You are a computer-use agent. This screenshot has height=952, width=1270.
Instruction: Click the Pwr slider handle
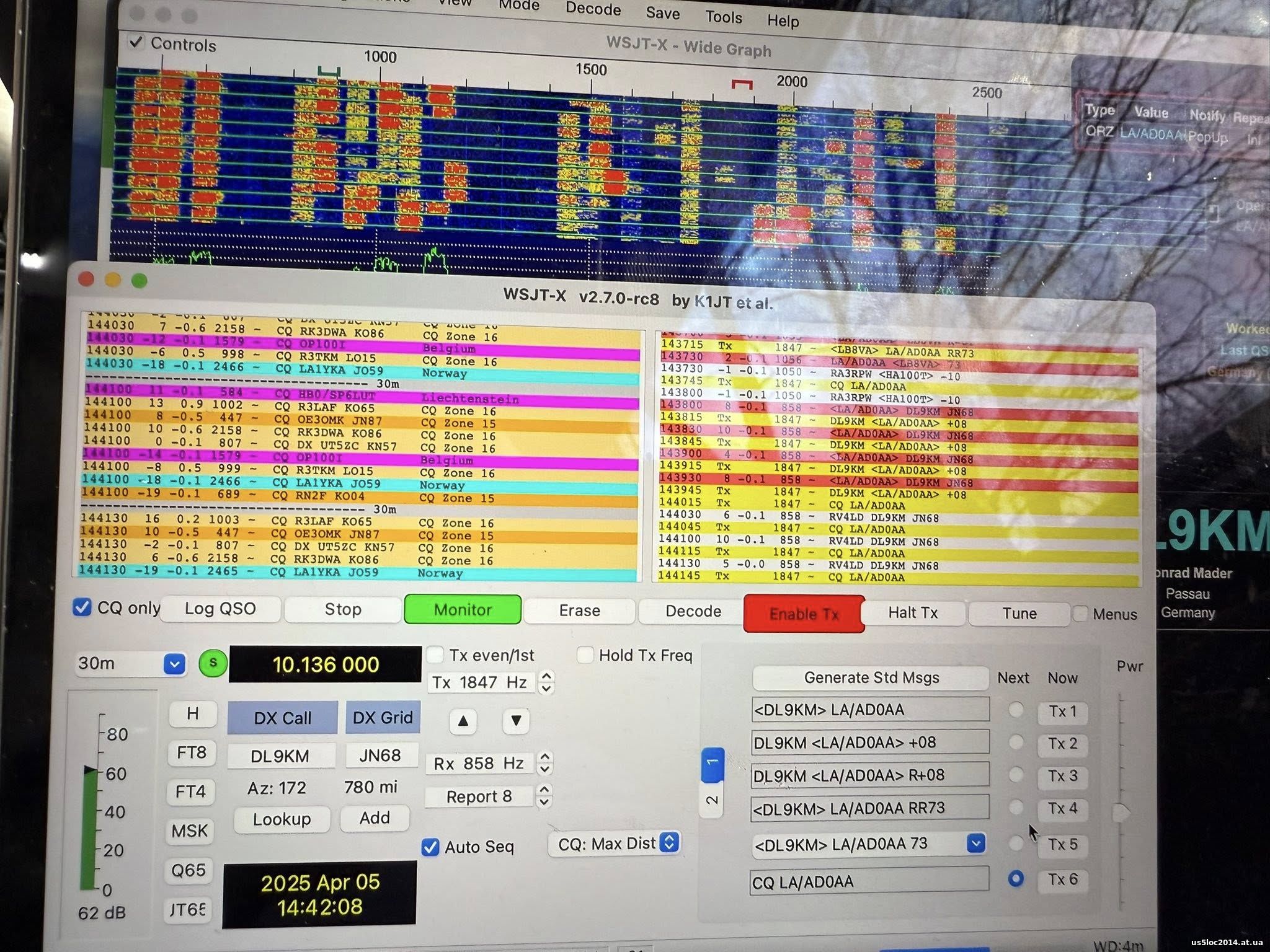point(1121,813)
